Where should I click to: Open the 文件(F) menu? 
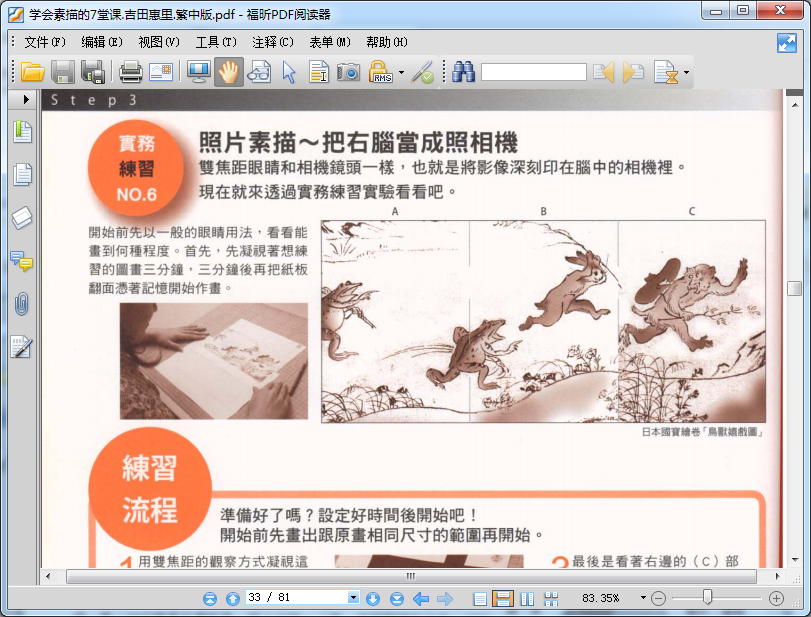tap(45, 42)
